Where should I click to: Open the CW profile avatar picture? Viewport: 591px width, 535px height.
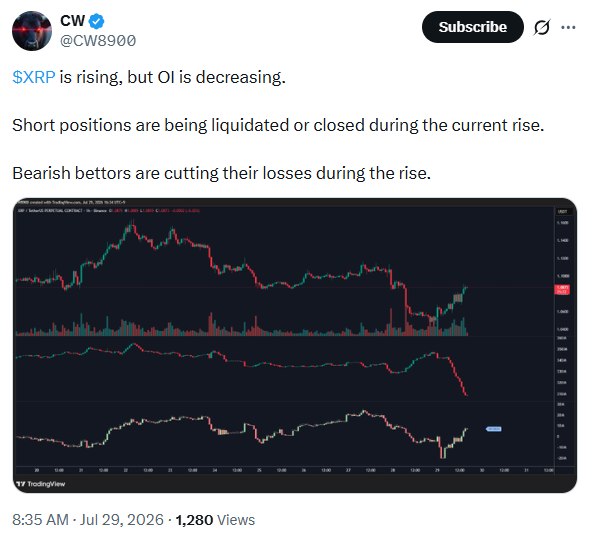pyautogui.click(x=32, y=31)
